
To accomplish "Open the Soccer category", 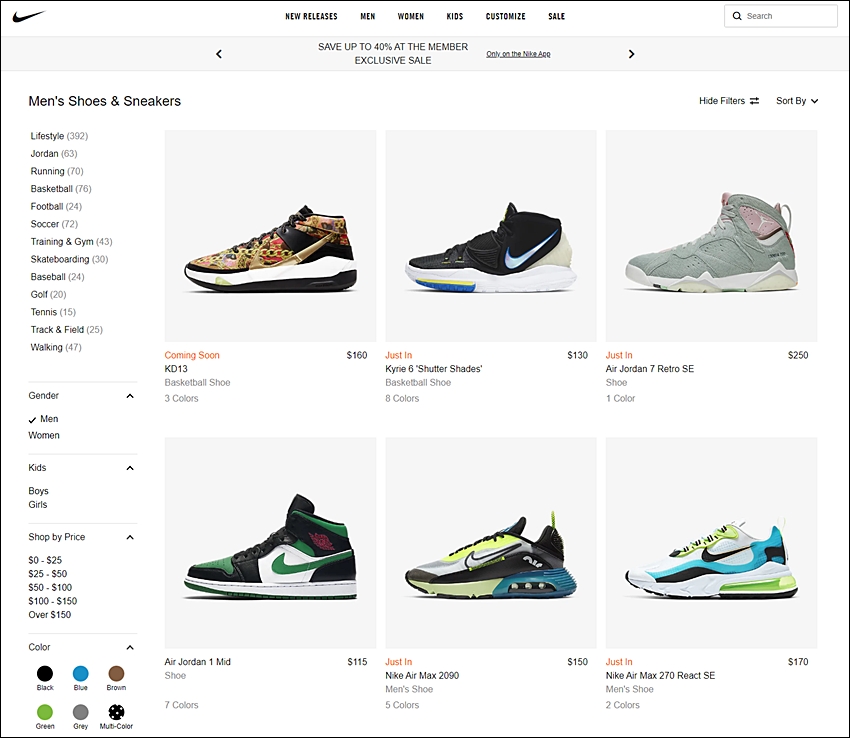I will 54,224.
